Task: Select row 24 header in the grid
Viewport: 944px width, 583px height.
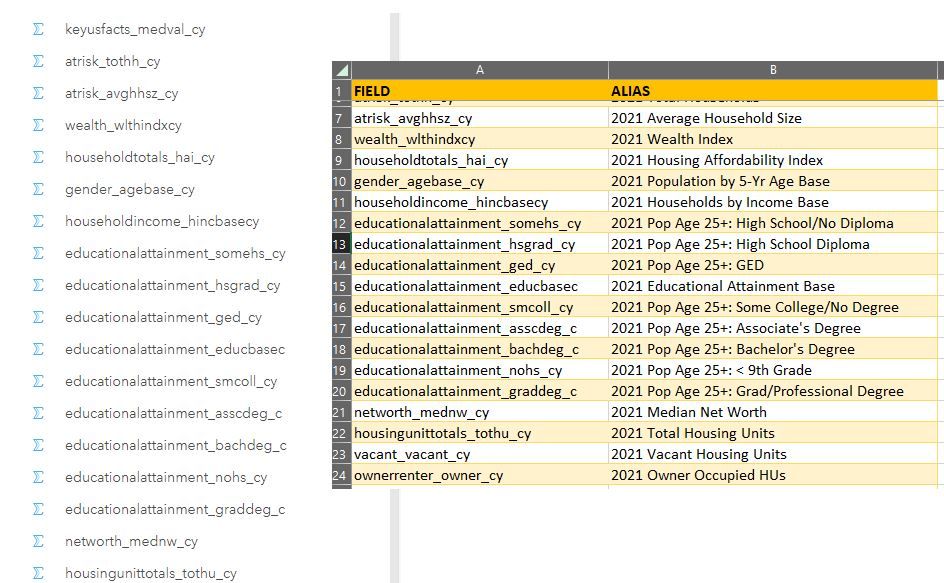Action: pyautogui.click(x=341, y=475)
